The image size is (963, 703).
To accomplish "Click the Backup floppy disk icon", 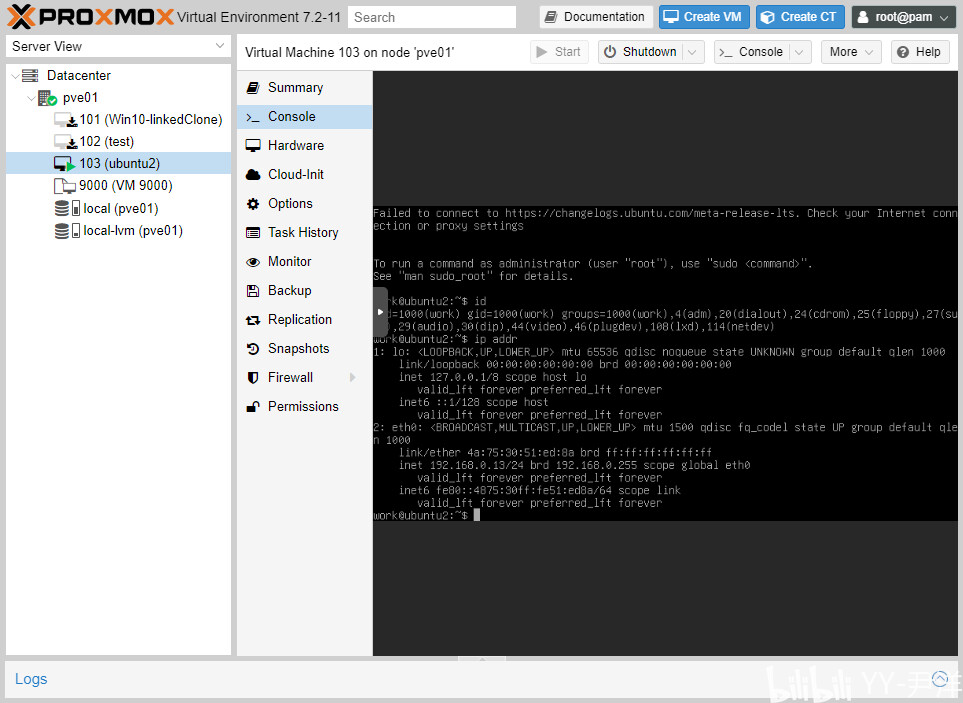I will click(x=252, y=290).
